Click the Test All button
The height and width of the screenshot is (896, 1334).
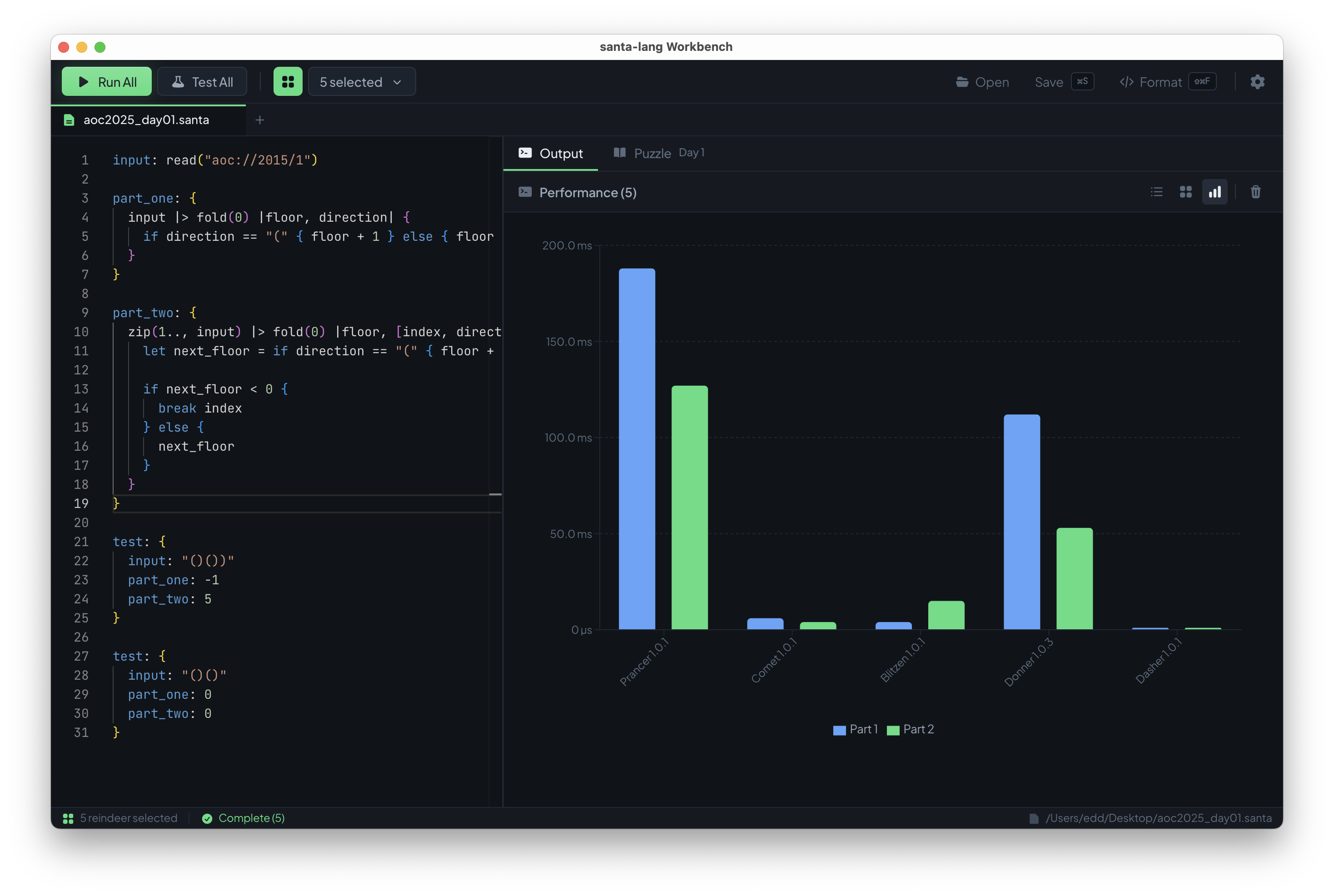[202, 82]
